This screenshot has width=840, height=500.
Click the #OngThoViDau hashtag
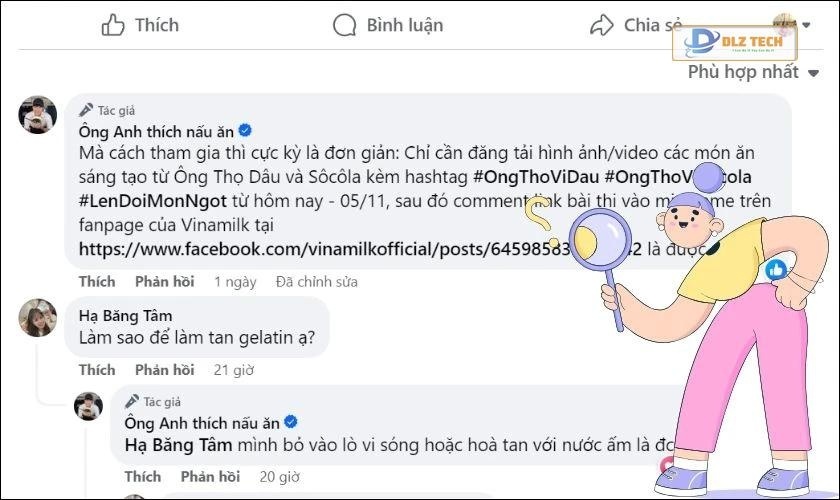coord(534,176)
